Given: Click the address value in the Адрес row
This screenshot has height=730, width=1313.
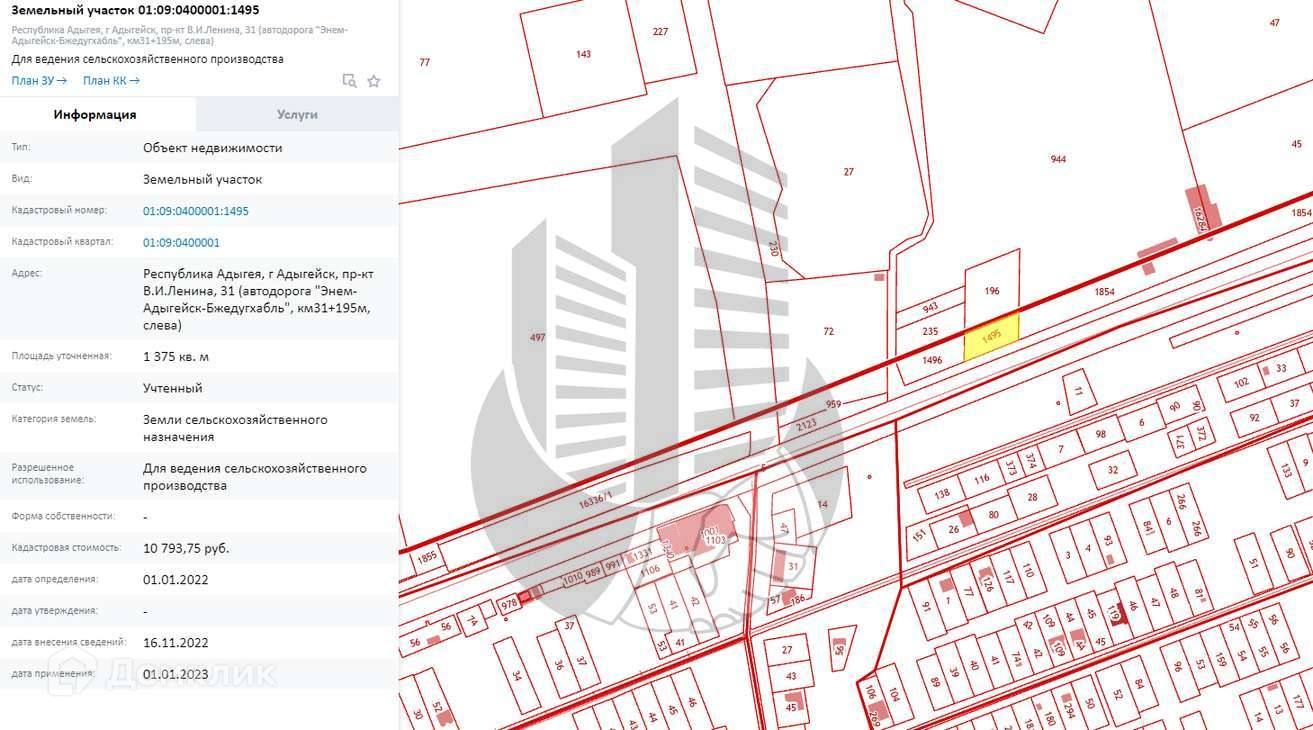Looking at the screenshot, I should pyautogui.click(x=259, y=299).
